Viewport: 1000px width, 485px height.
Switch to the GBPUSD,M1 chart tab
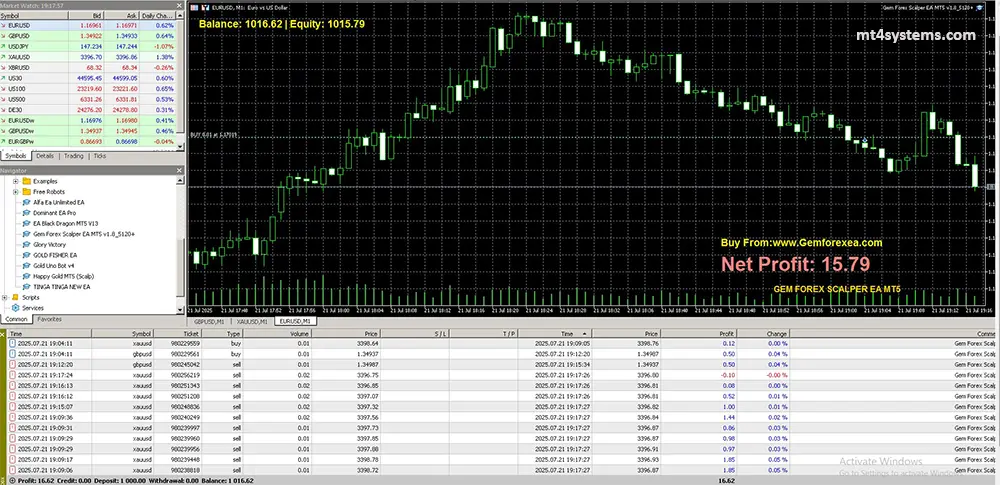(209, 322)
